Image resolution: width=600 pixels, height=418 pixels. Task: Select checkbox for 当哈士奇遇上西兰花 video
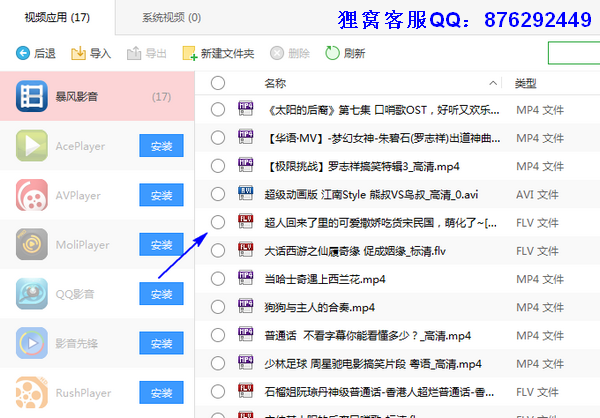(218, 279)
